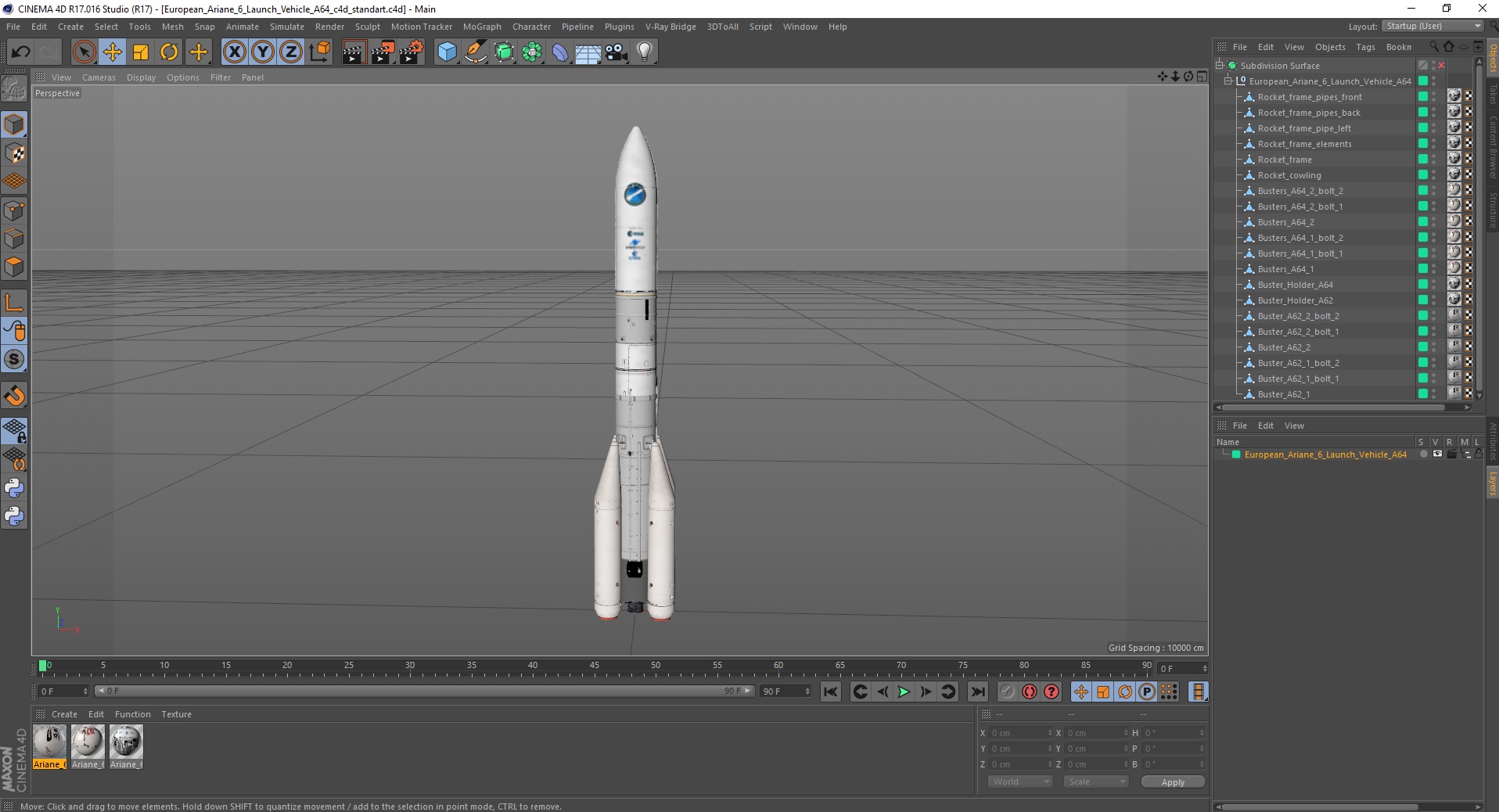Switch to Polygons mode
Viewport: 1499px width, 812px height.
(x=14, y=267)
